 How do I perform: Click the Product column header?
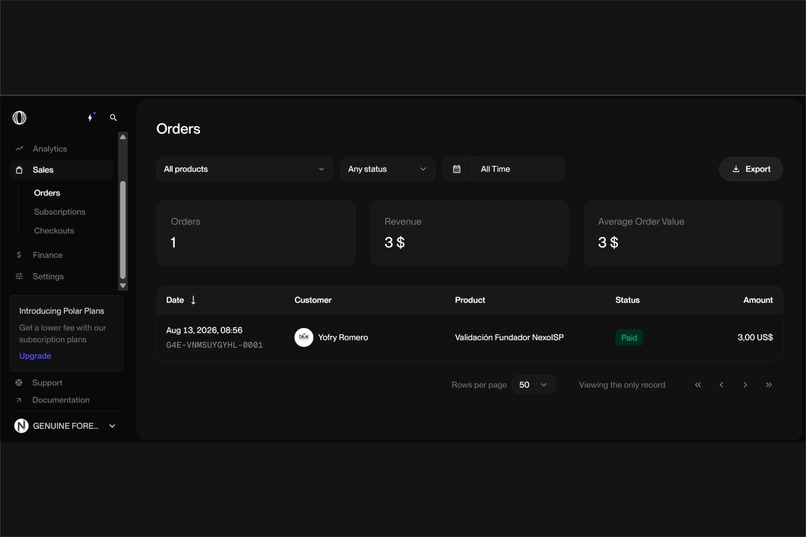(470, 300)
